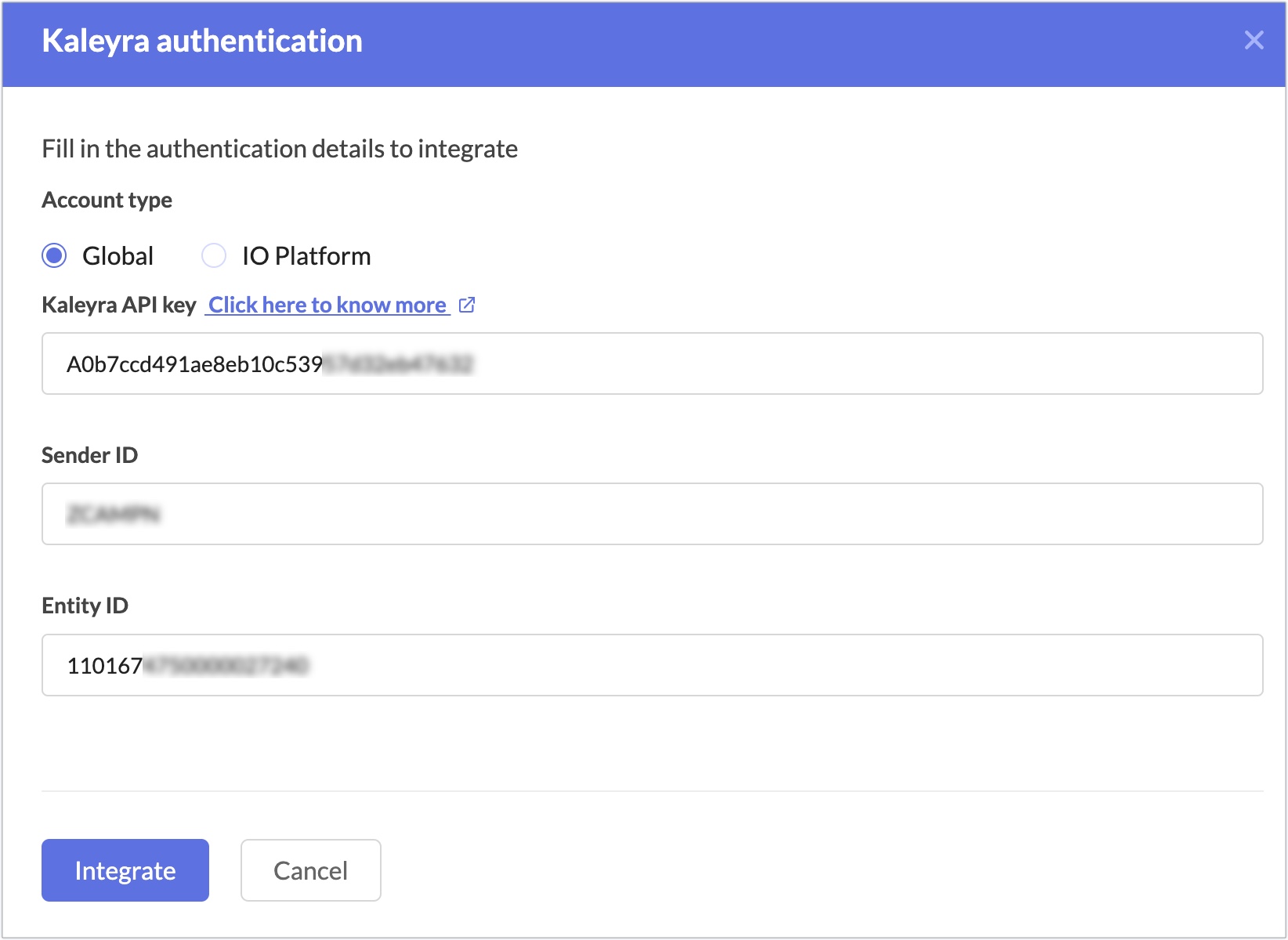Viewport: 1288px width, 940px height.
Task: Click the Fill in the authentication details text
Action: (x=280, y=149)
